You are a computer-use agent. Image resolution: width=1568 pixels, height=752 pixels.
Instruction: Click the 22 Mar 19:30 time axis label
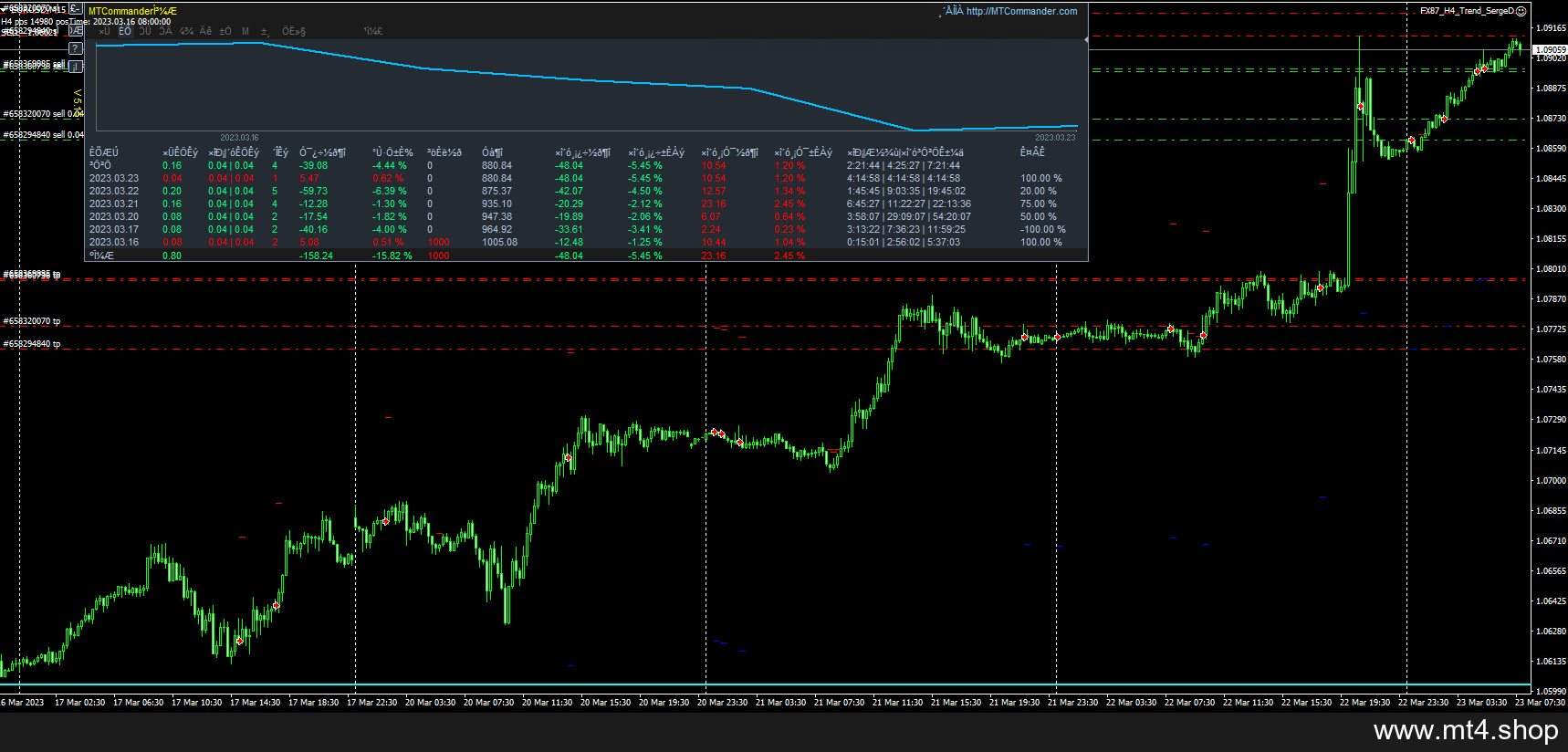1364,703
